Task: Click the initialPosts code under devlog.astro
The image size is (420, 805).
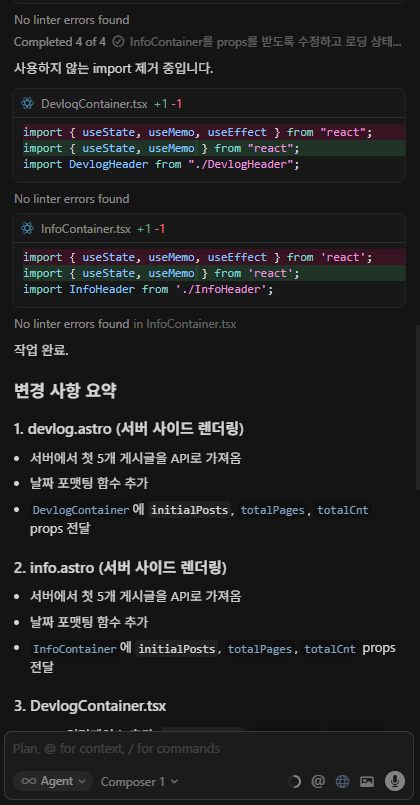Action: [x=189, y=510]
